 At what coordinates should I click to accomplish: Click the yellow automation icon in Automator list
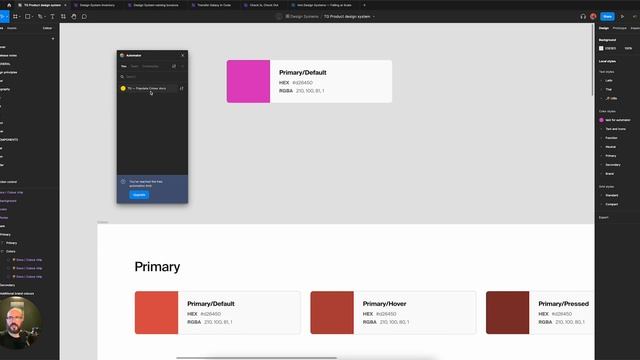[x=123, y=88]
